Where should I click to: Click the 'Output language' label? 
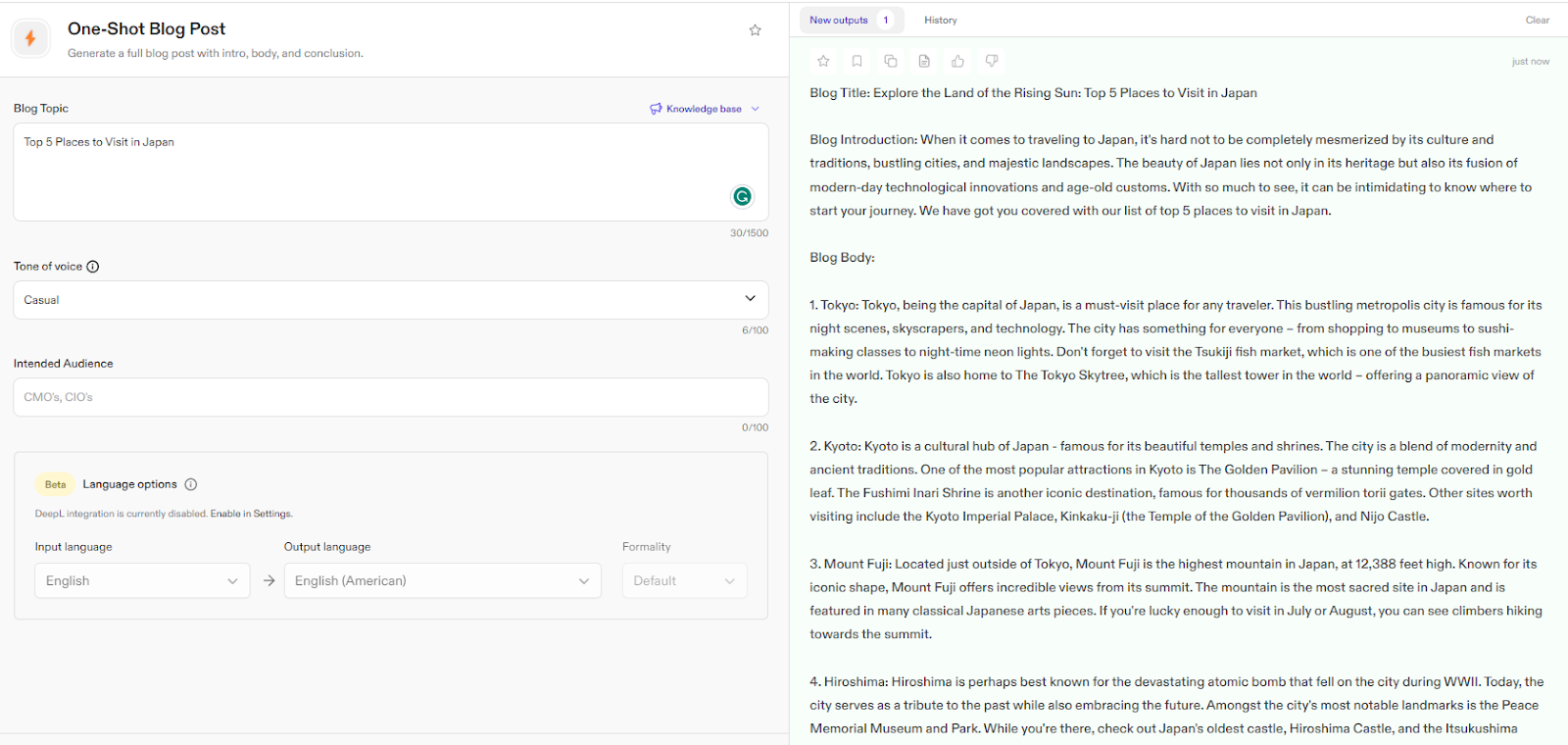(327, 547)
